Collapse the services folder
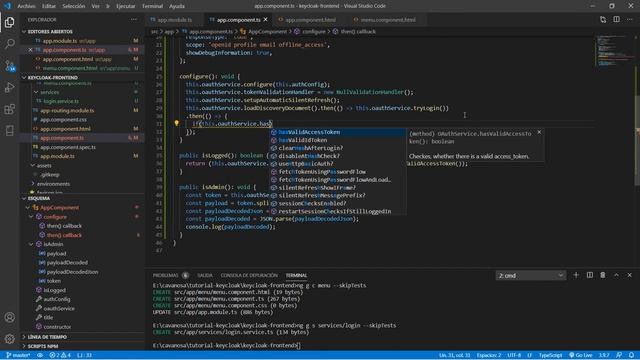640x360 pixels. coord(36,92)
